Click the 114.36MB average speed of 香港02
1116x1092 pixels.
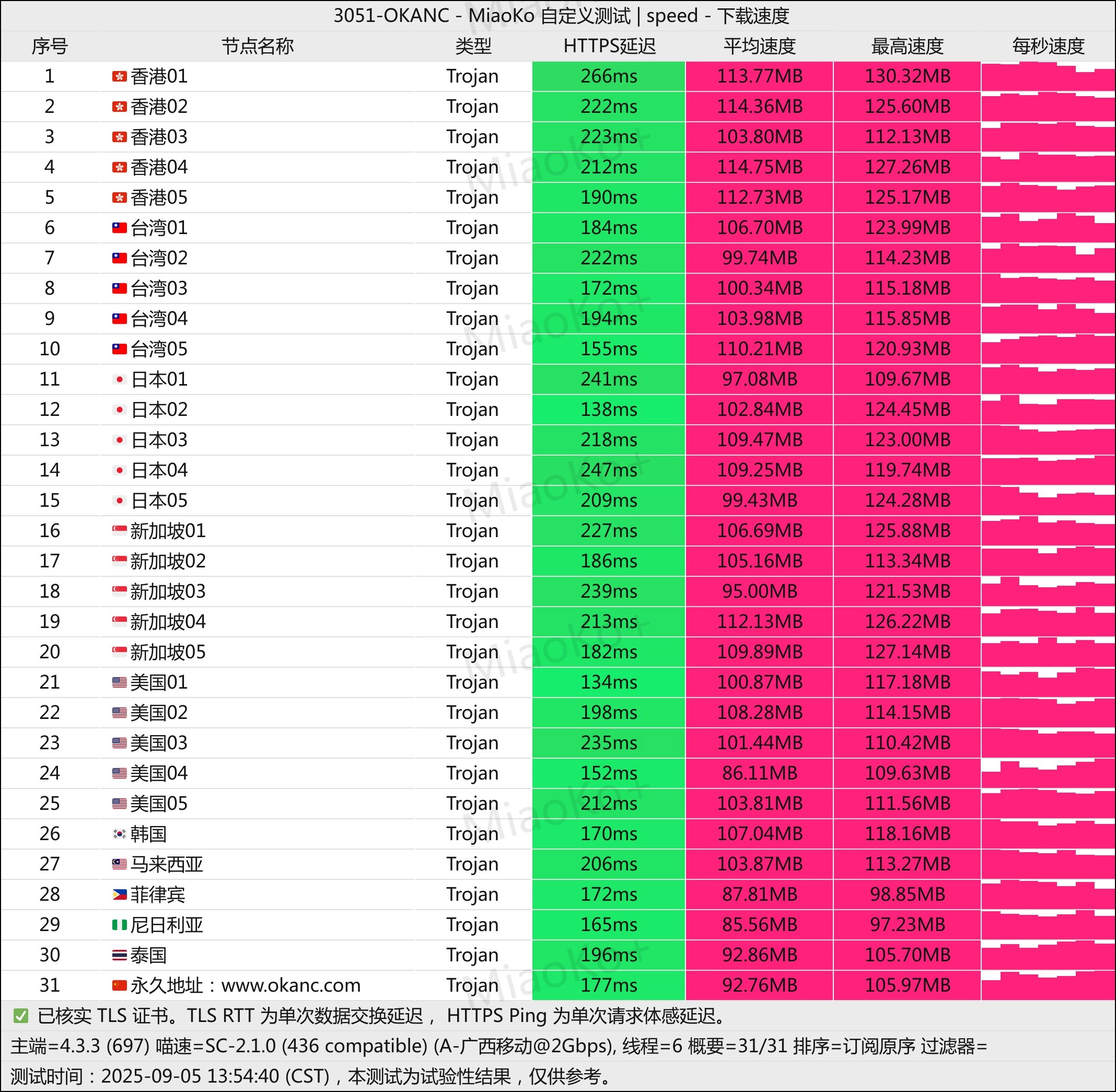759,107
